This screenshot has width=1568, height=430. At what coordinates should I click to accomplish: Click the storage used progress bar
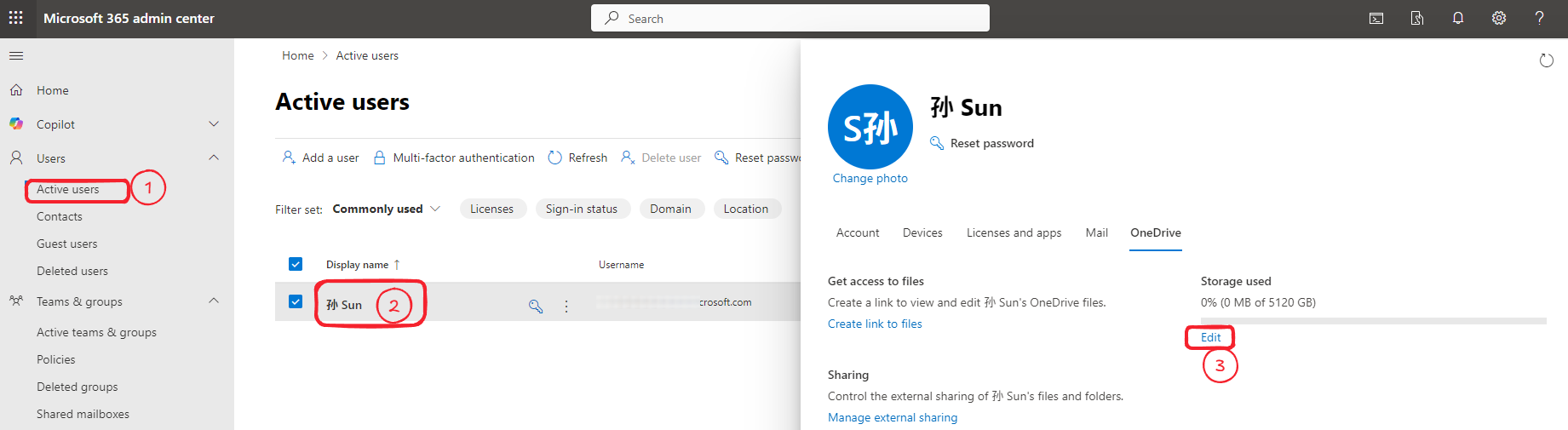click(x=1373, y=321)
